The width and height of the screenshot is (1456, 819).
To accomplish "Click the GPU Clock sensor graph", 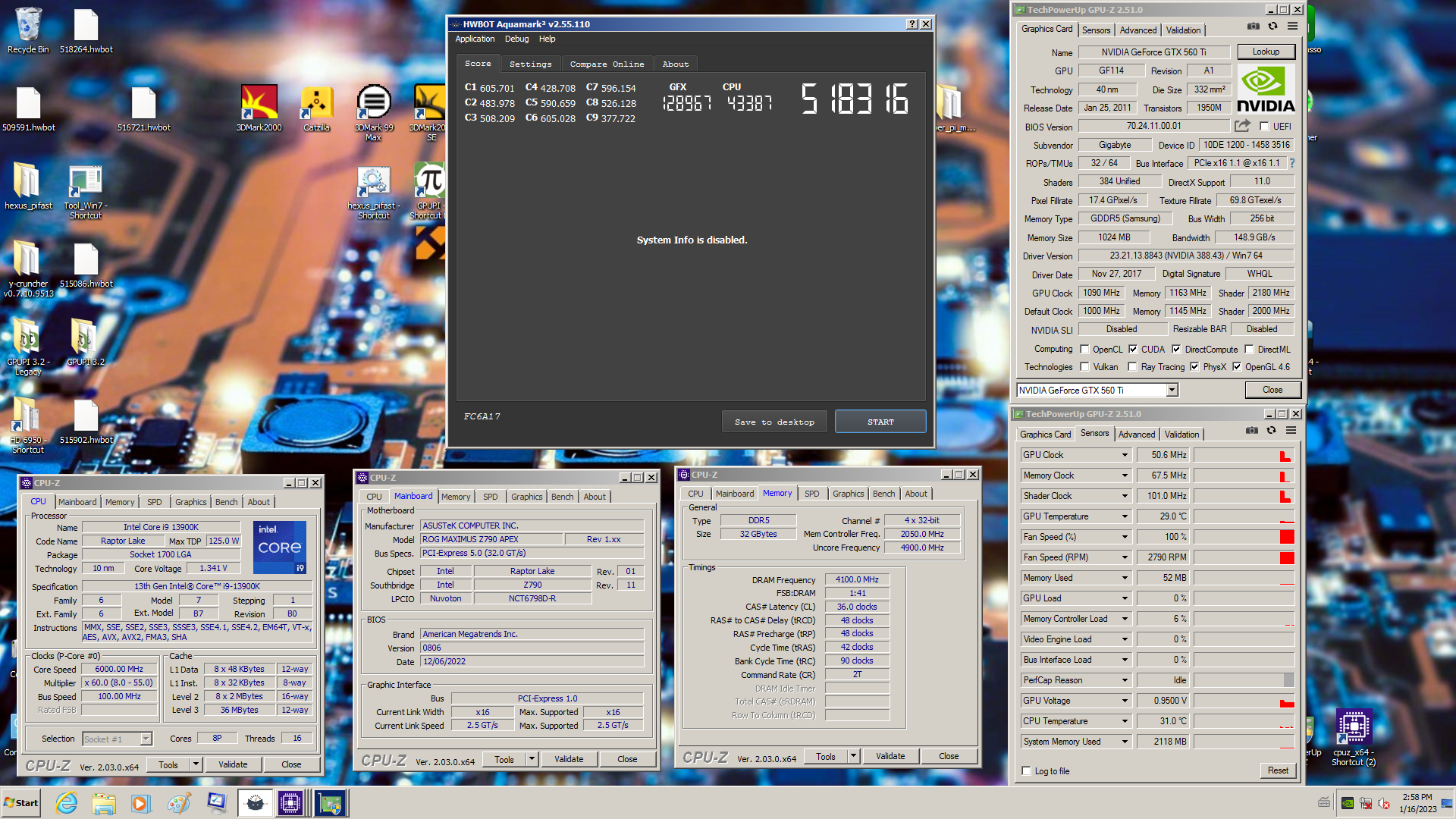I will pos(1244,455).
